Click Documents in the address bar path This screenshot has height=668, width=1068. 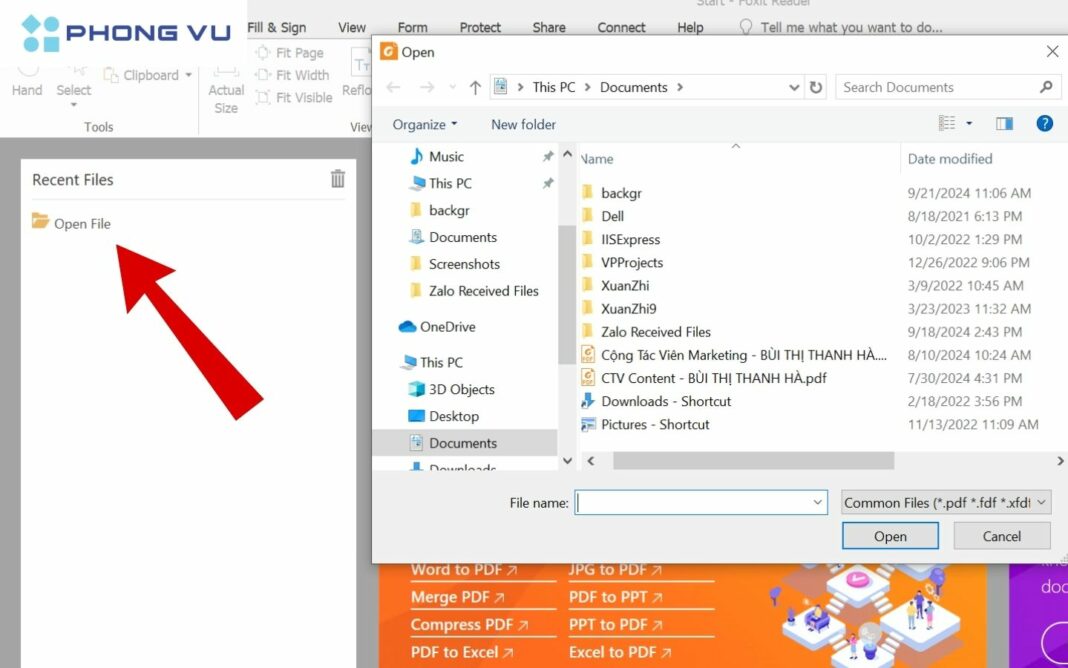tap(633, 87)
